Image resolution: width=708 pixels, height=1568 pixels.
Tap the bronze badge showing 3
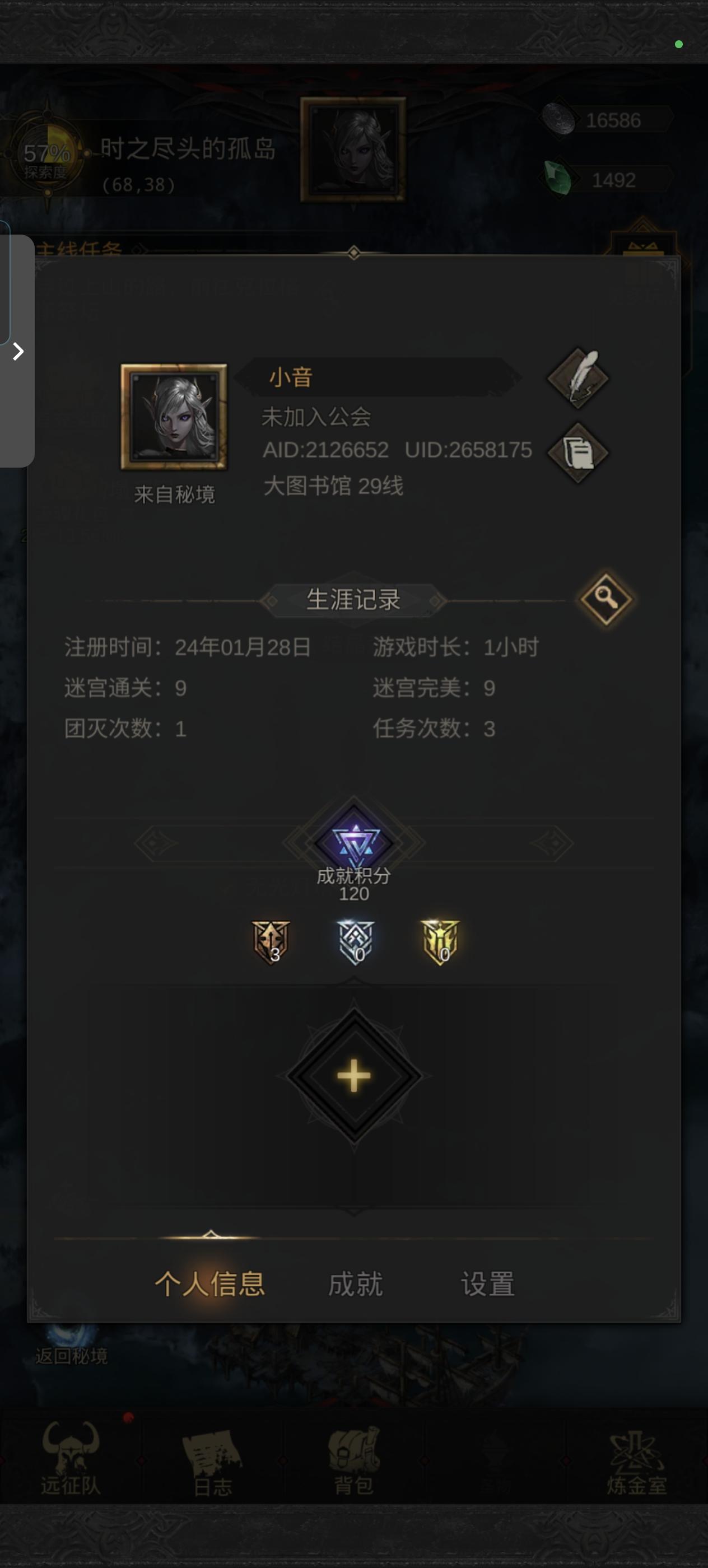click(271, 942)
